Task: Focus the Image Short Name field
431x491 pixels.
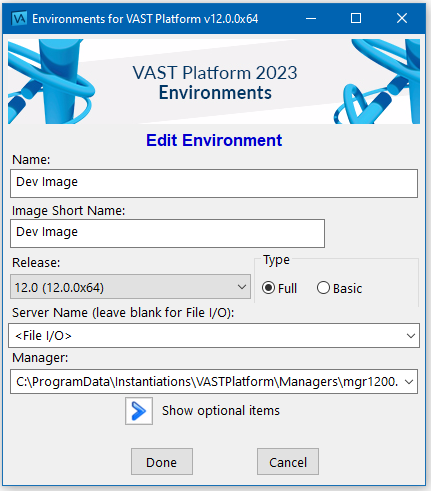Action: 167,233
